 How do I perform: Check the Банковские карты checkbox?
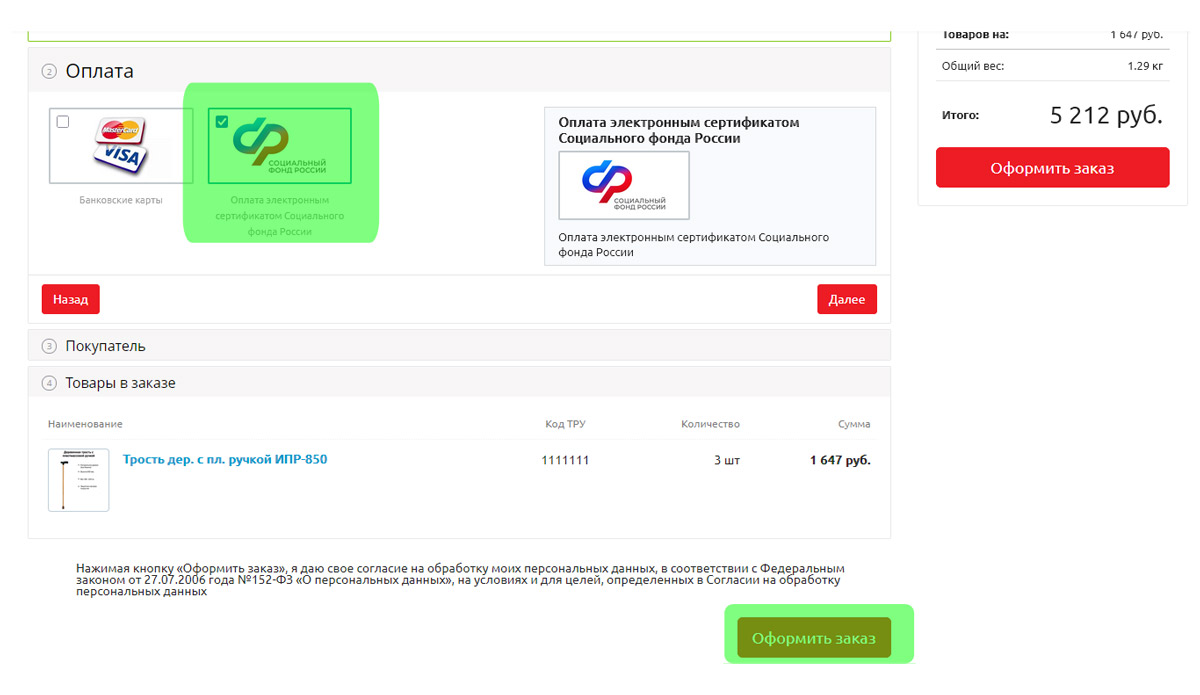coord(63,122)
